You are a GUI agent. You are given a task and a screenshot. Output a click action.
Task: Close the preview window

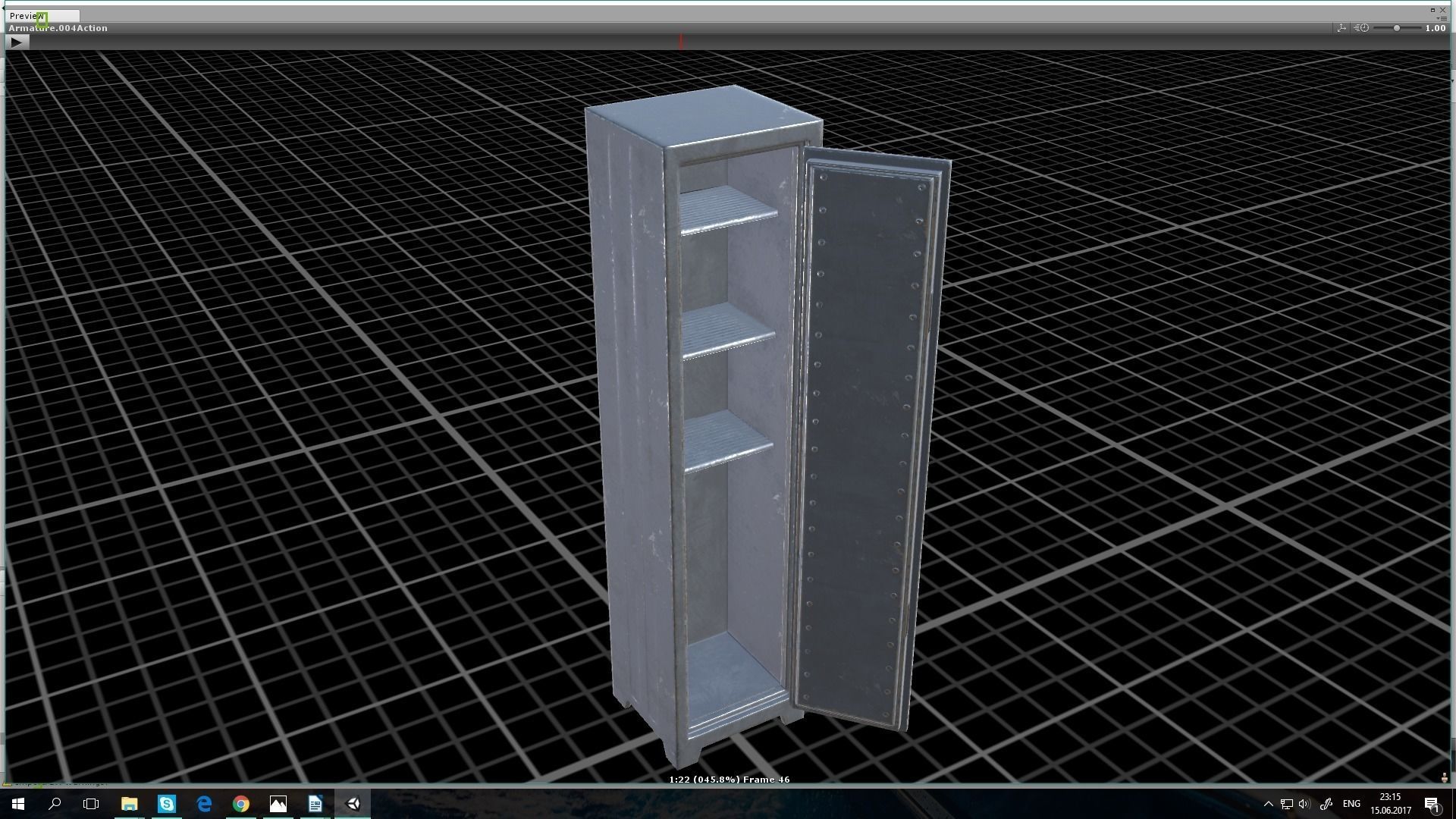pos(1443,10)
